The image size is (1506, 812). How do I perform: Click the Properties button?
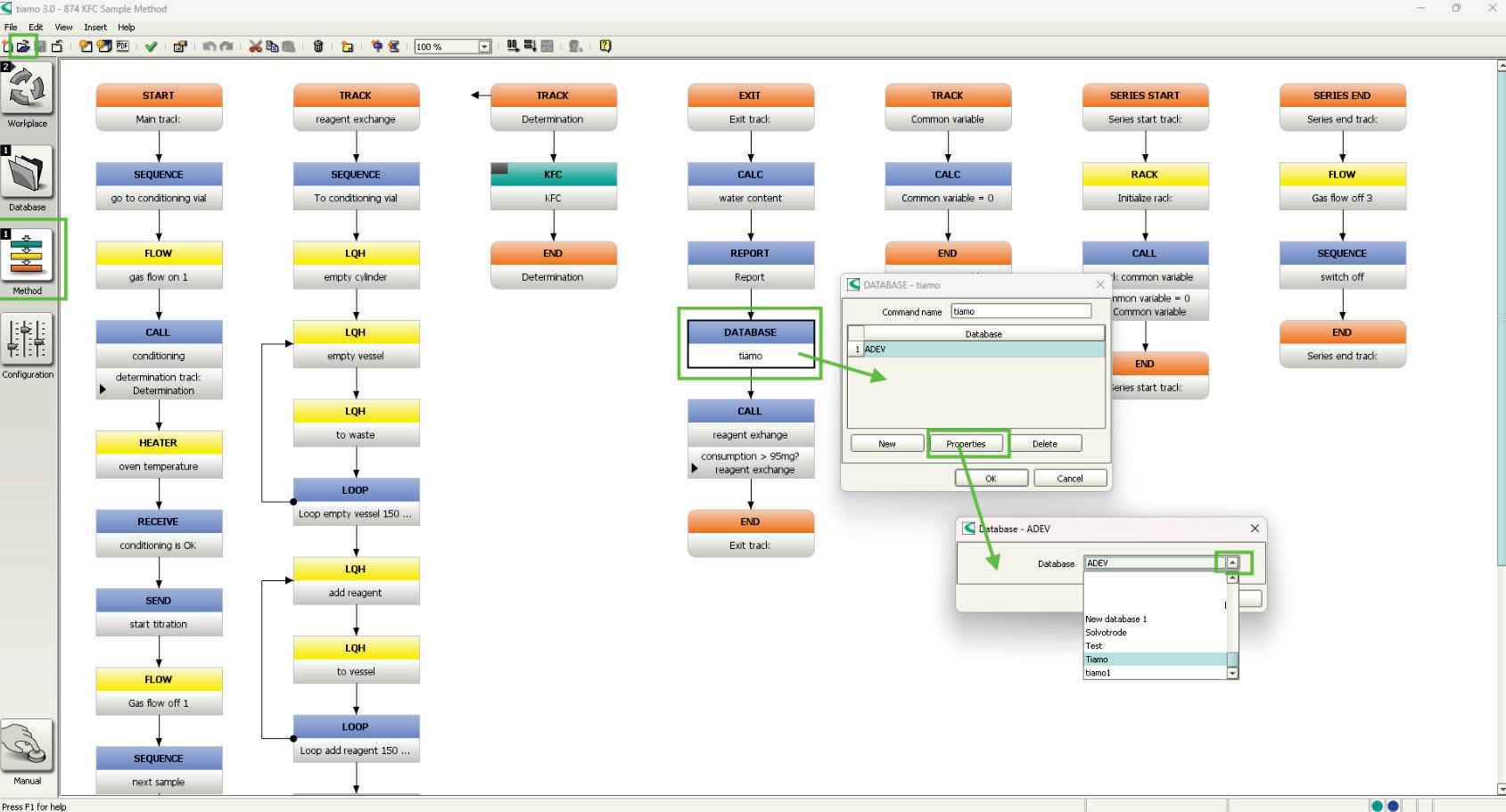point(966,444)
